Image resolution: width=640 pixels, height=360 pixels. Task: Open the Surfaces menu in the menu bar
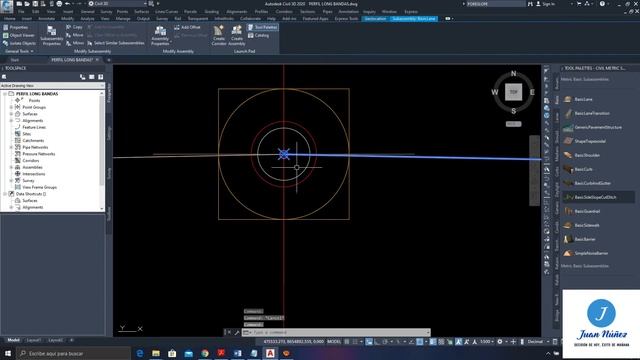tap(142, 12)
